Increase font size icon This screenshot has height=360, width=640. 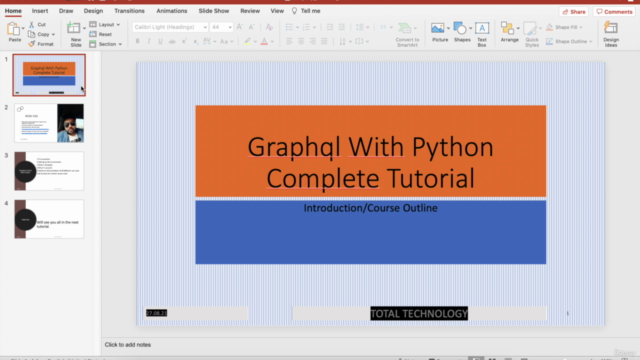click(240, 27)
